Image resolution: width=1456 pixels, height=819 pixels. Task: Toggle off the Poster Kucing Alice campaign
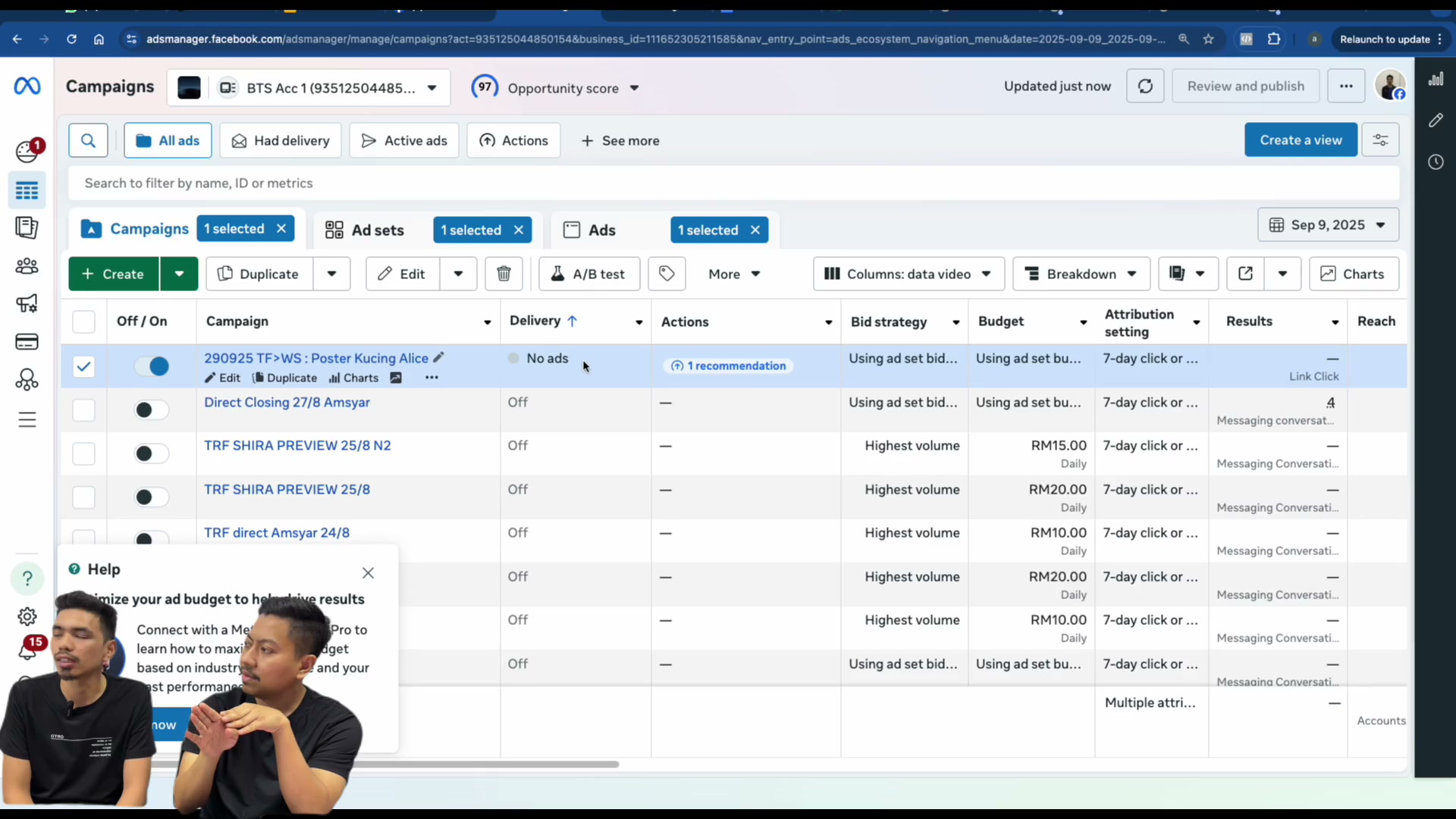pos(152,366)
